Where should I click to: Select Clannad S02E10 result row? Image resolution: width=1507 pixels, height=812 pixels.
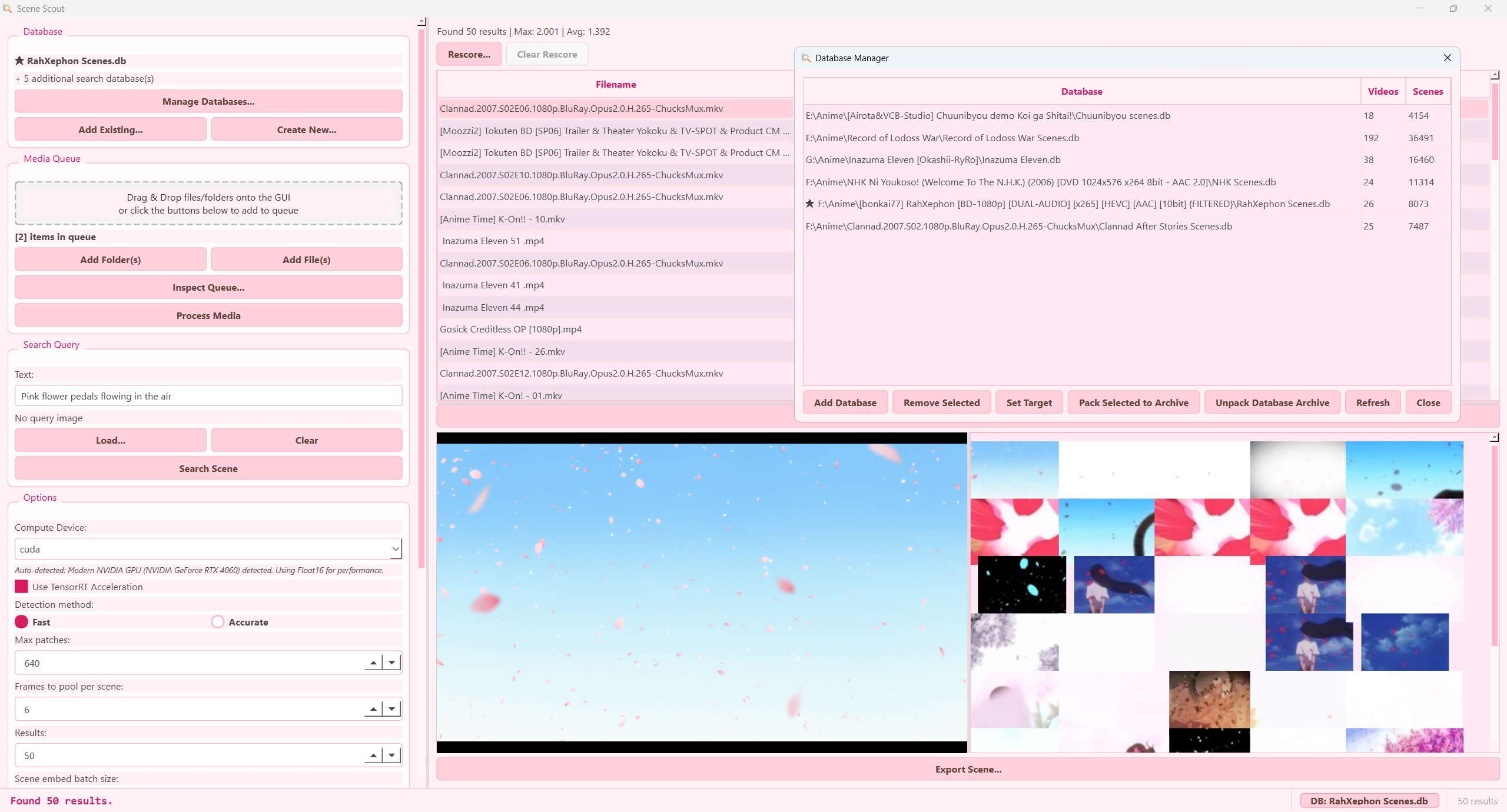[616, 175]
